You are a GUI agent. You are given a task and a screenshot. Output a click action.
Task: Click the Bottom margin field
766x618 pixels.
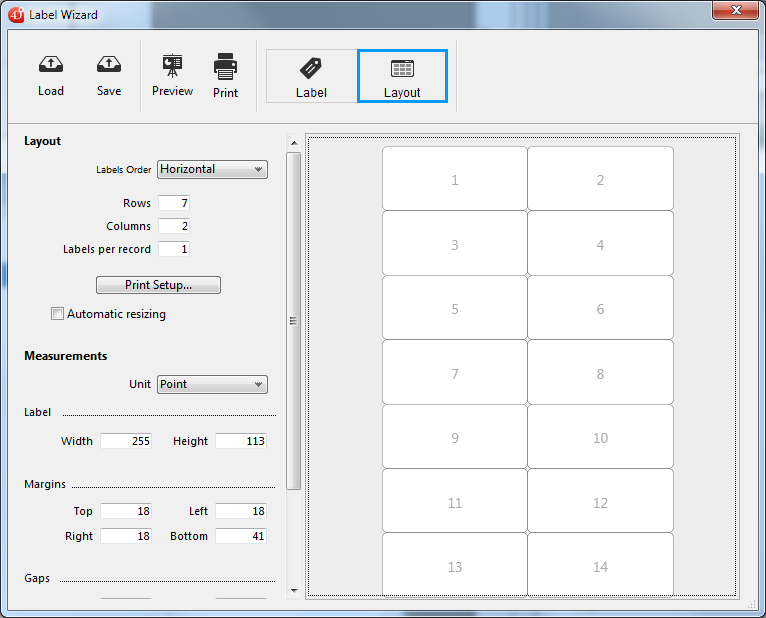(241, 536)
